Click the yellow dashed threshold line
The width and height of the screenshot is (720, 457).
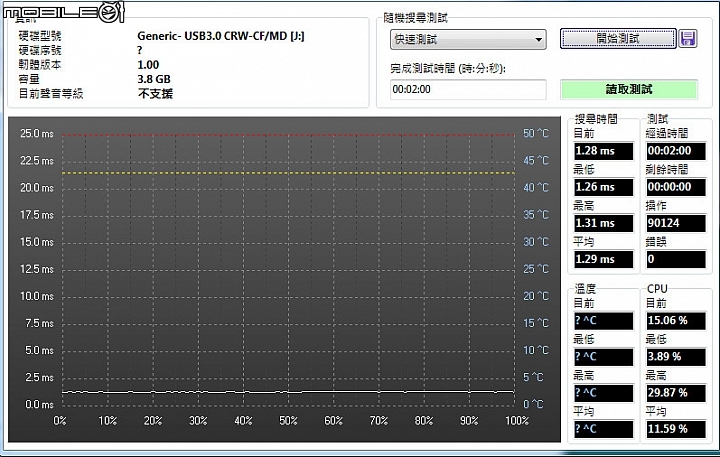(288, 173)
